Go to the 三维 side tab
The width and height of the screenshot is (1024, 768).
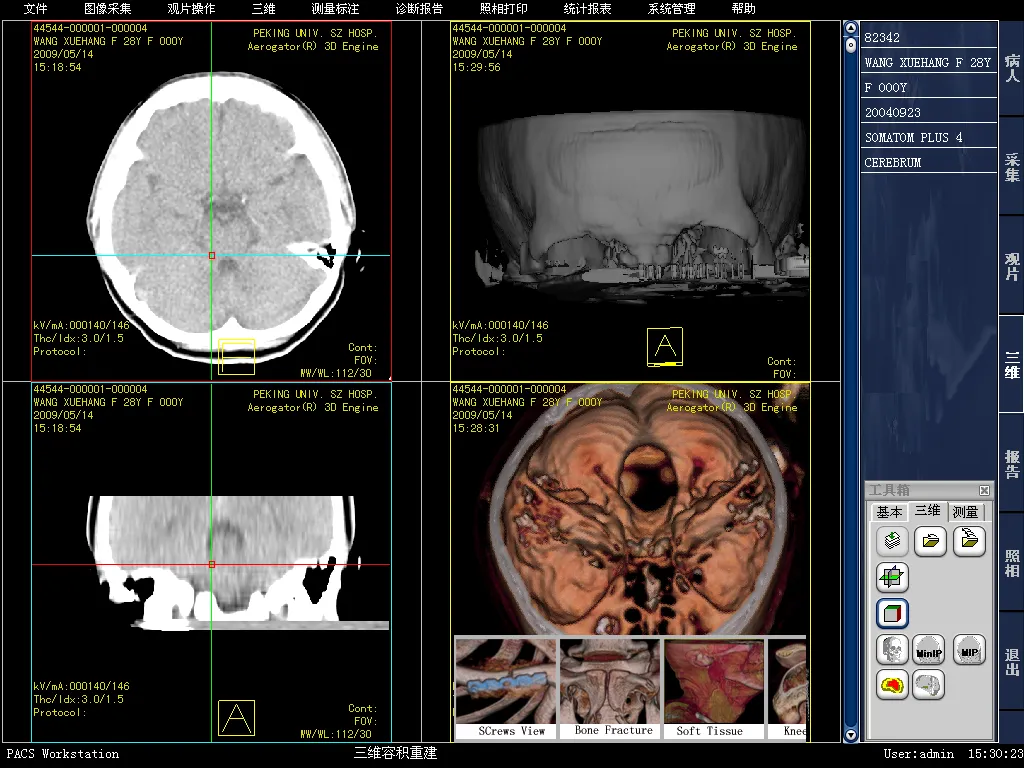(1012, 364)
